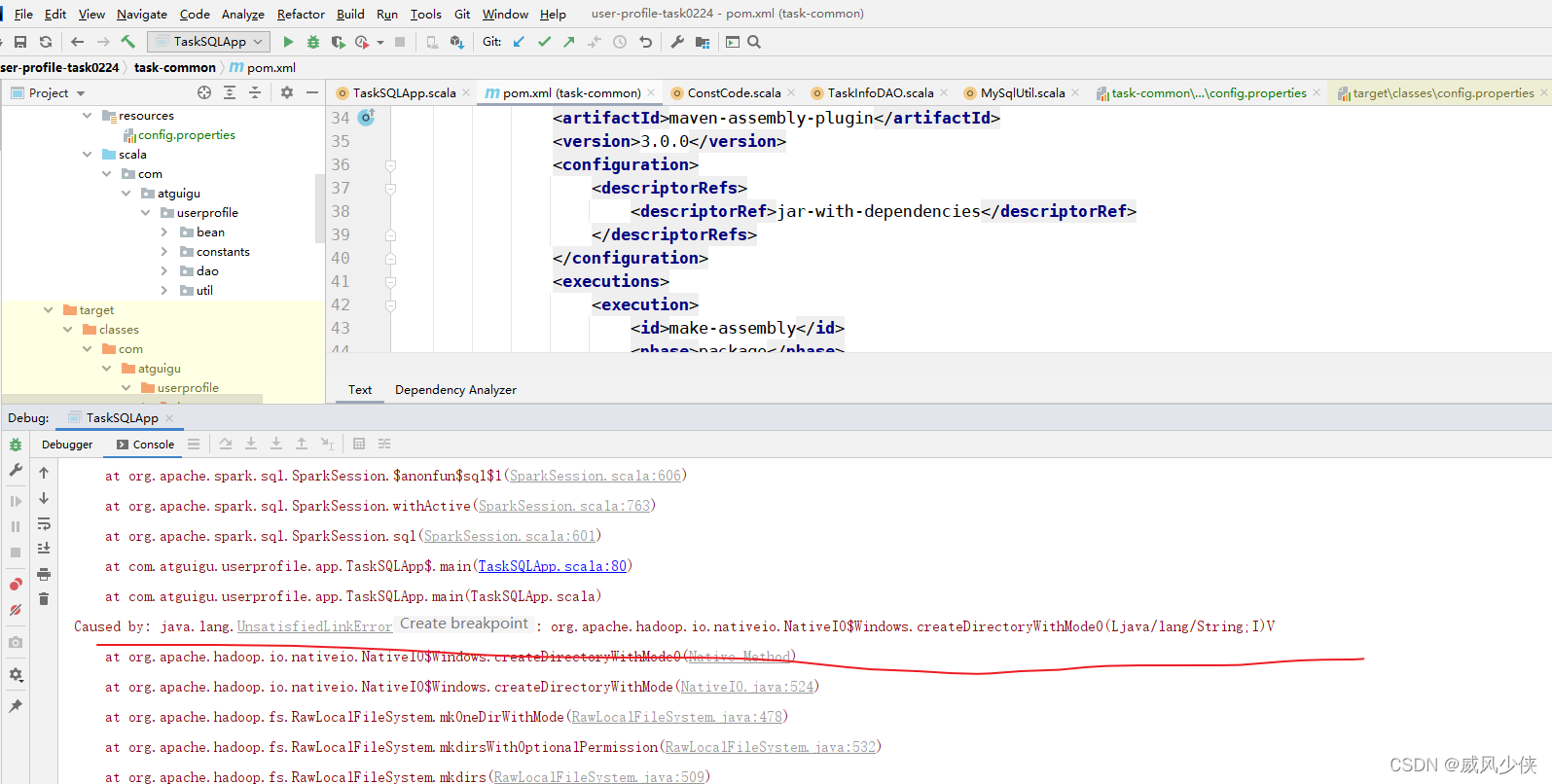Viewport: 1552px width, 784px height.
Task: Click Project tree vertical scrollbar
Action: pyautogui.click(x=319, y=208)
